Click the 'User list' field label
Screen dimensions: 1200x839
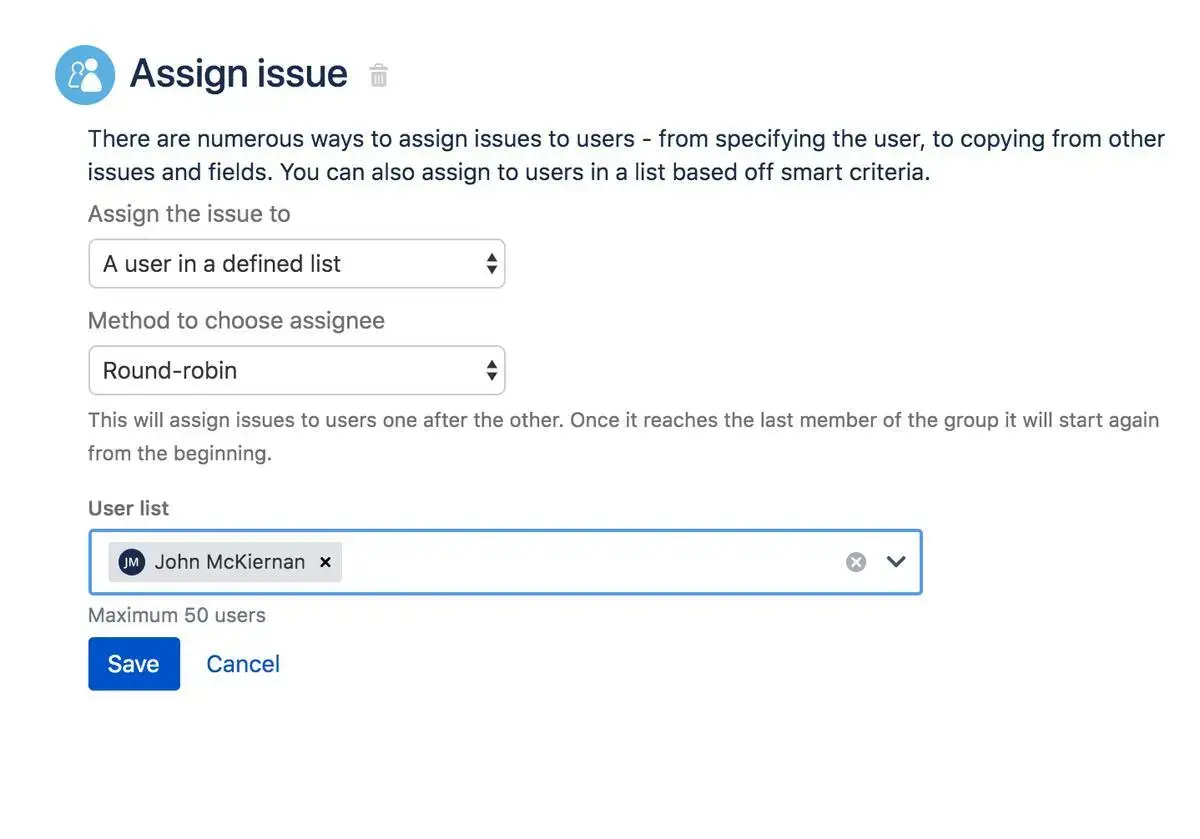(x=128, y=508)
